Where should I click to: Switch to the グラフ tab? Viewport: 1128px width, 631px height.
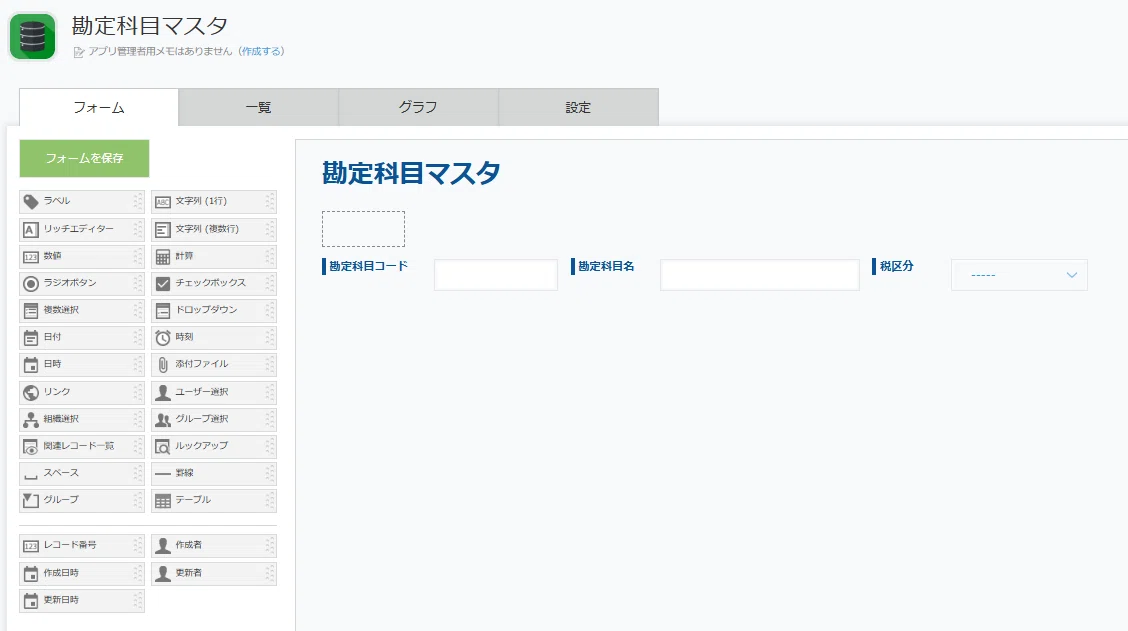[x=418, y=107]
